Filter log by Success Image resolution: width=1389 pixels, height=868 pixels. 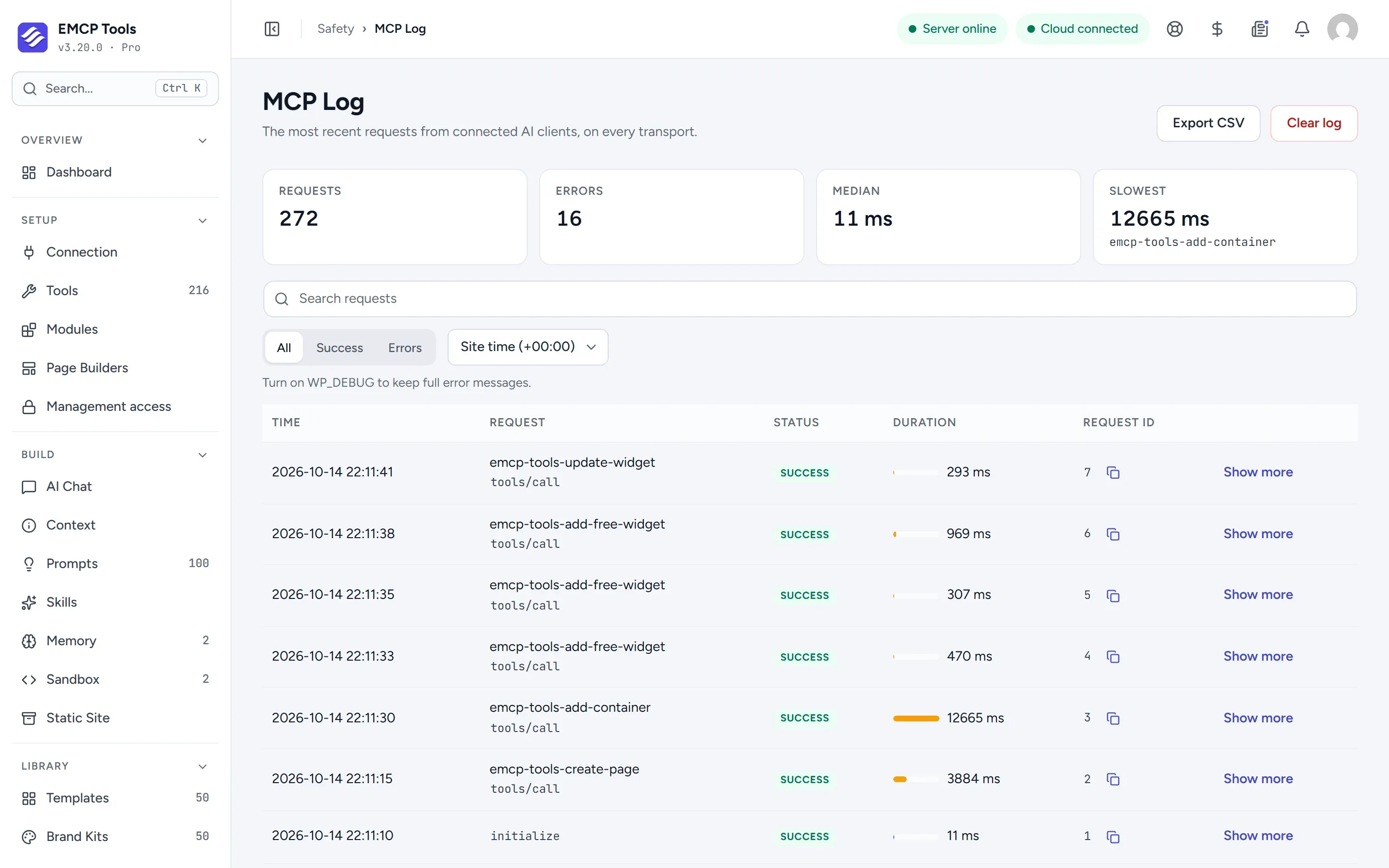[x=339, y=347]
